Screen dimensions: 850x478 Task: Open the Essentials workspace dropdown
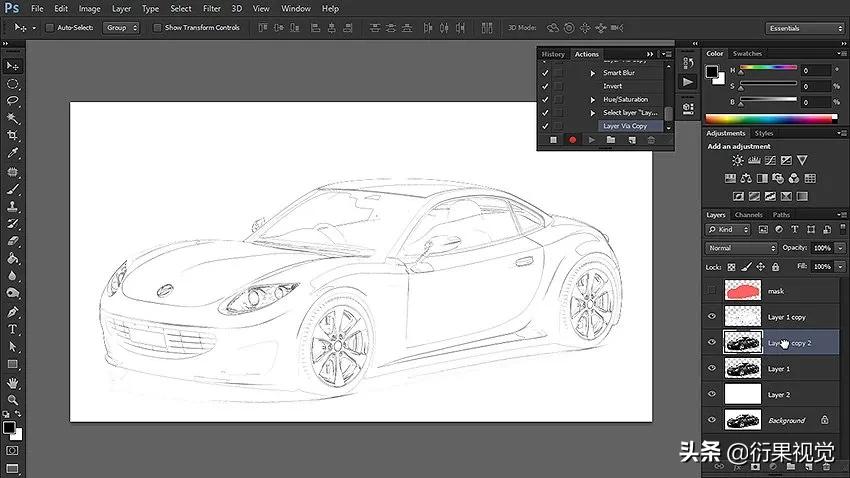tap(806, 28)
